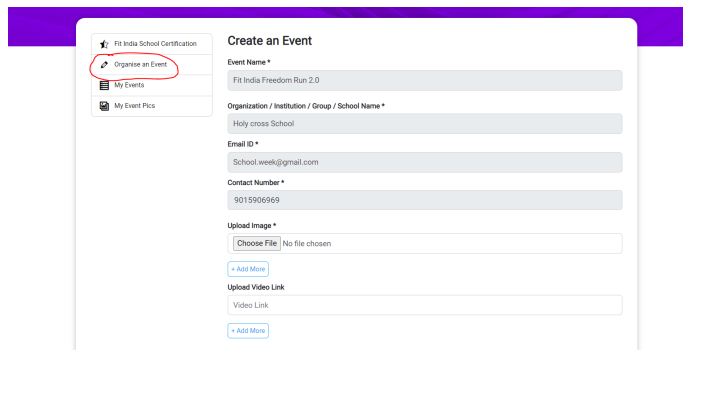Screen dimensions: 705x409
Task: Click the Upload Video Link label
Action: pos(256,287)
